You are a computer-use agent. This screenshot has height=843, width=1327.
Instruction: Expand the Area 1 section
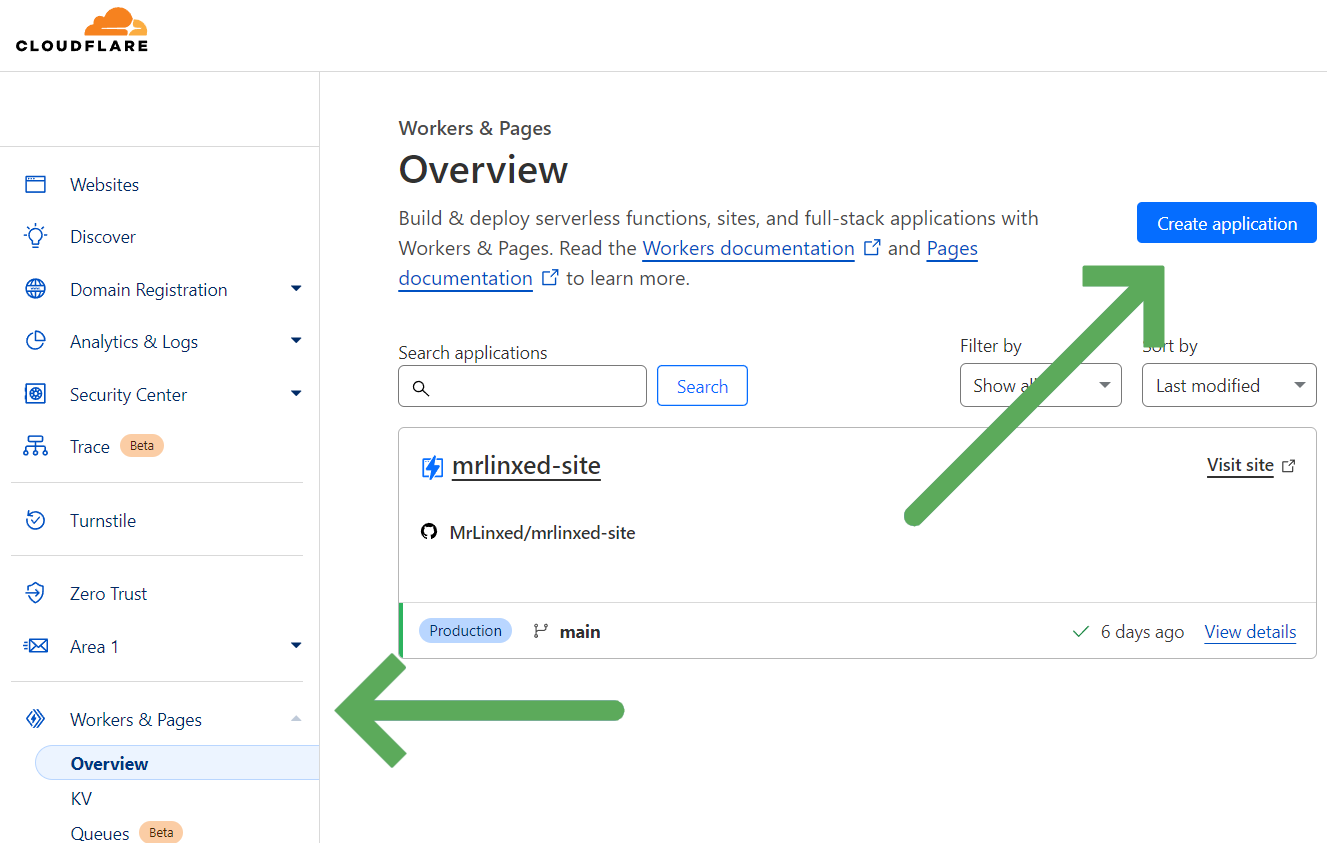pyautogui.click(x=296, y=646)
